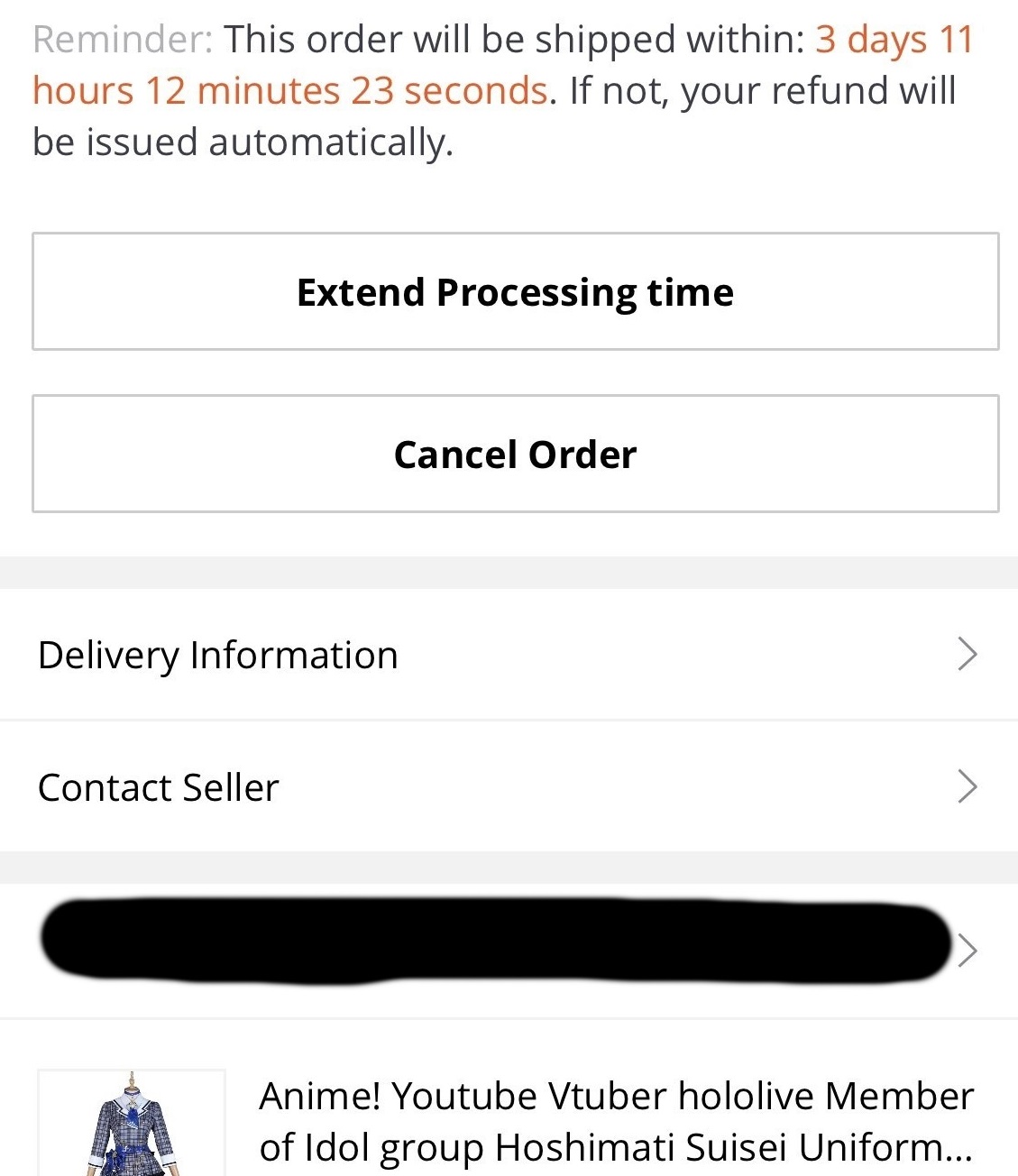The height and width of the screenshot is (1176, 1018).
Task: Click gray divider band above Delivery Information
Action: click(509, 573)
